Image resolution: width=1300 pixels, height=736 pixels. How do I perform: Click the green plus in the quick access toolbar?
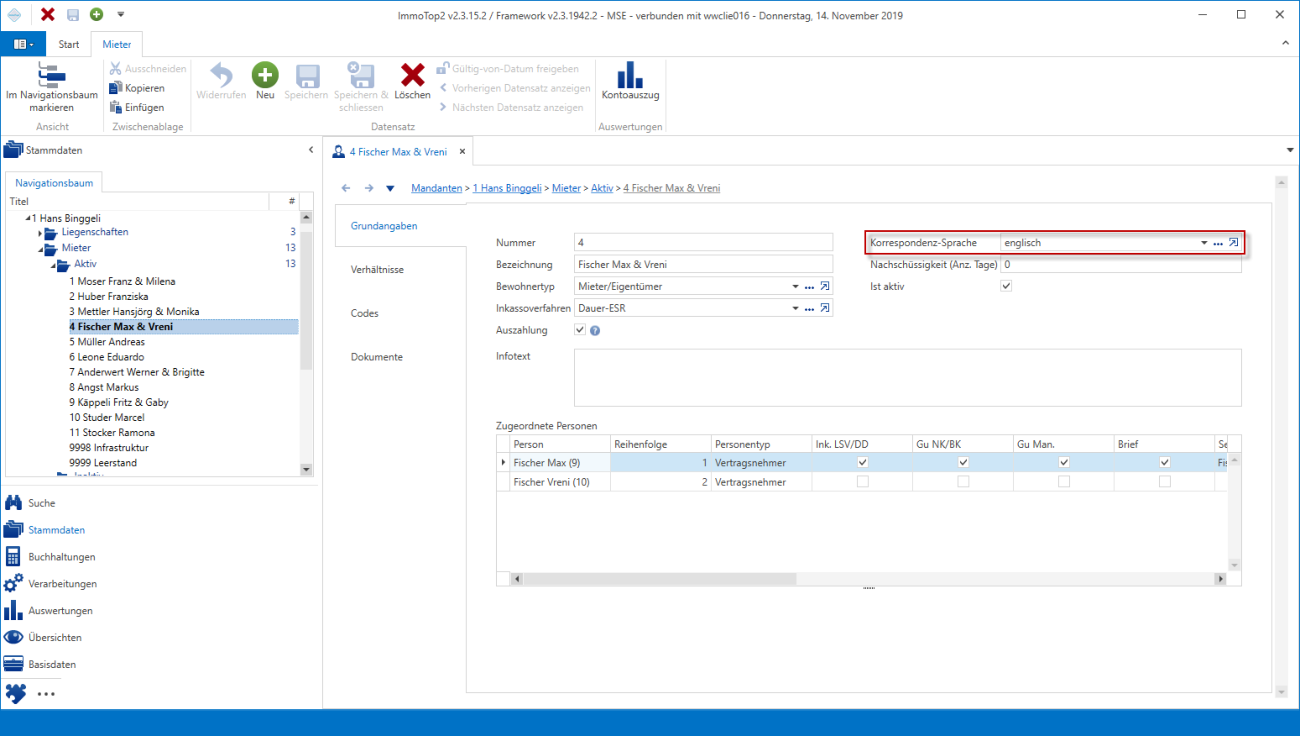tap(96, 14)
